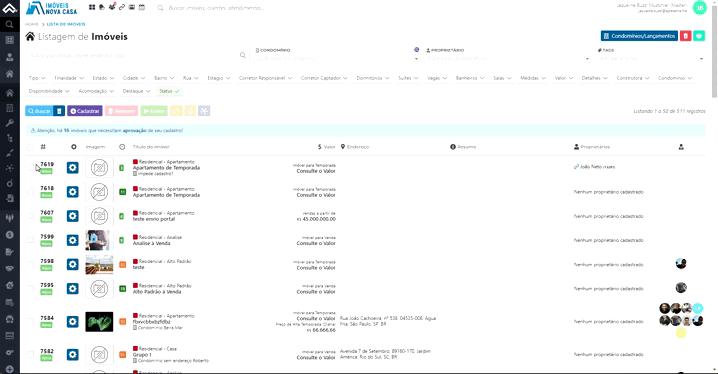The width and height of the screenshot is (718, 374).
Task: Check the row checkbox for property 7618
Action: pyautogui.click(x=30, y=192)
